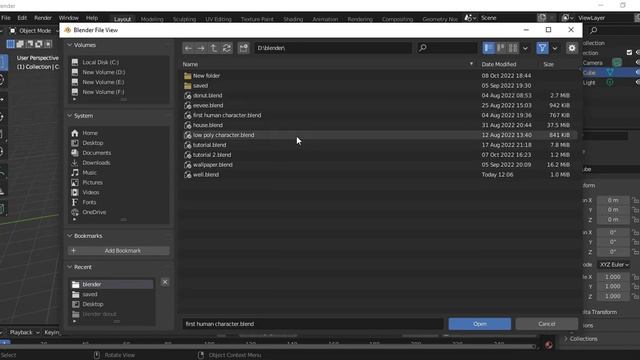Screen dimensions: 640x360
Task: Go to parent directory icon
Action: click(213, 48)
